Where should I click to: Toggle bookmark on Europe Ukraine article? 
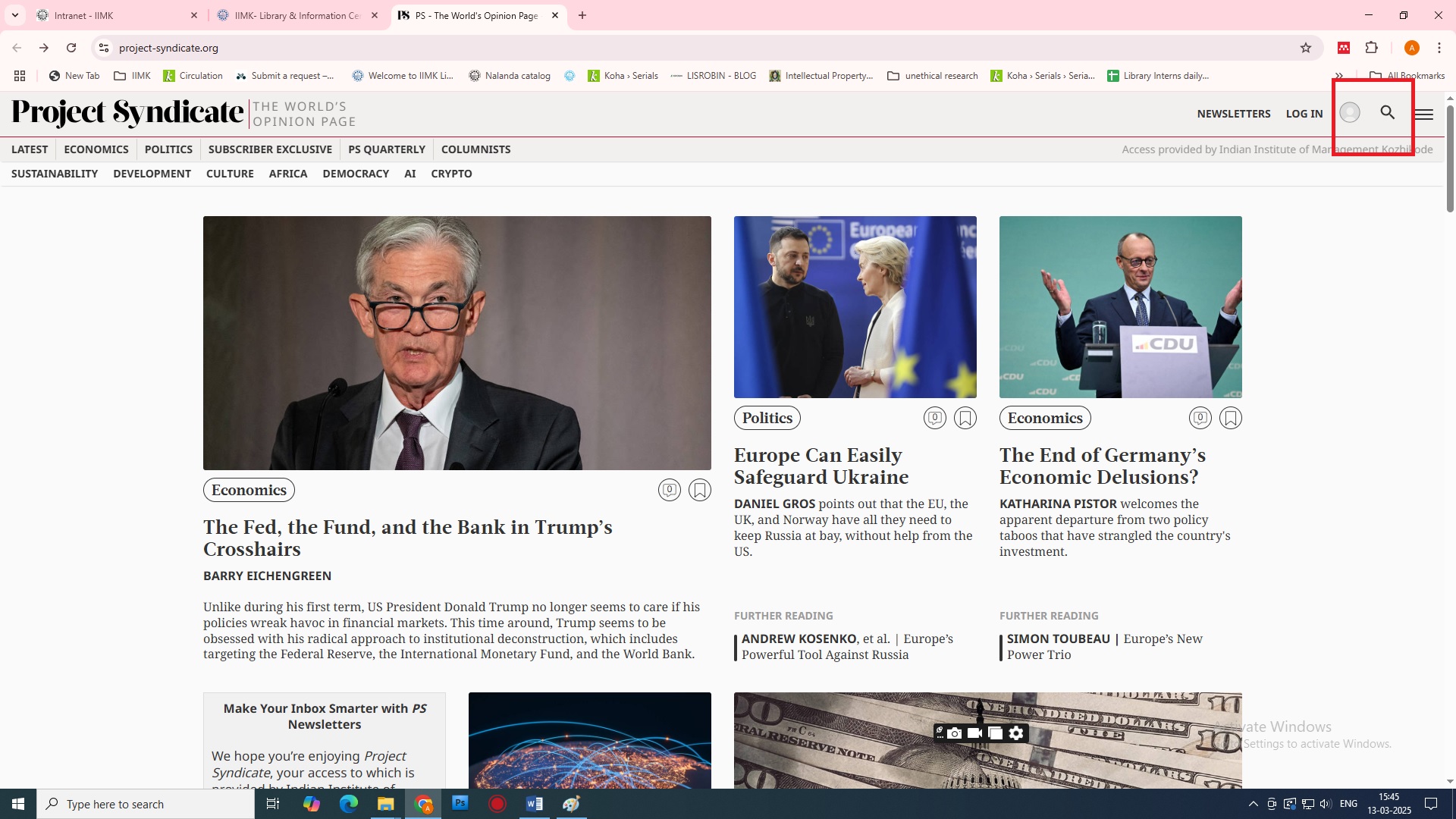(x=965, y=418)
